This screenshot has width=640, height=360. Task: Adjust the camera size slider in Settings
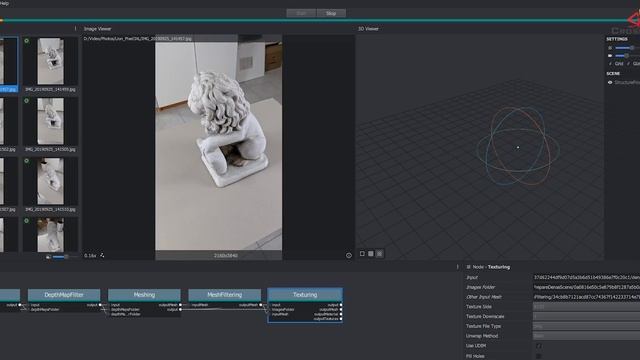(627, 56)
